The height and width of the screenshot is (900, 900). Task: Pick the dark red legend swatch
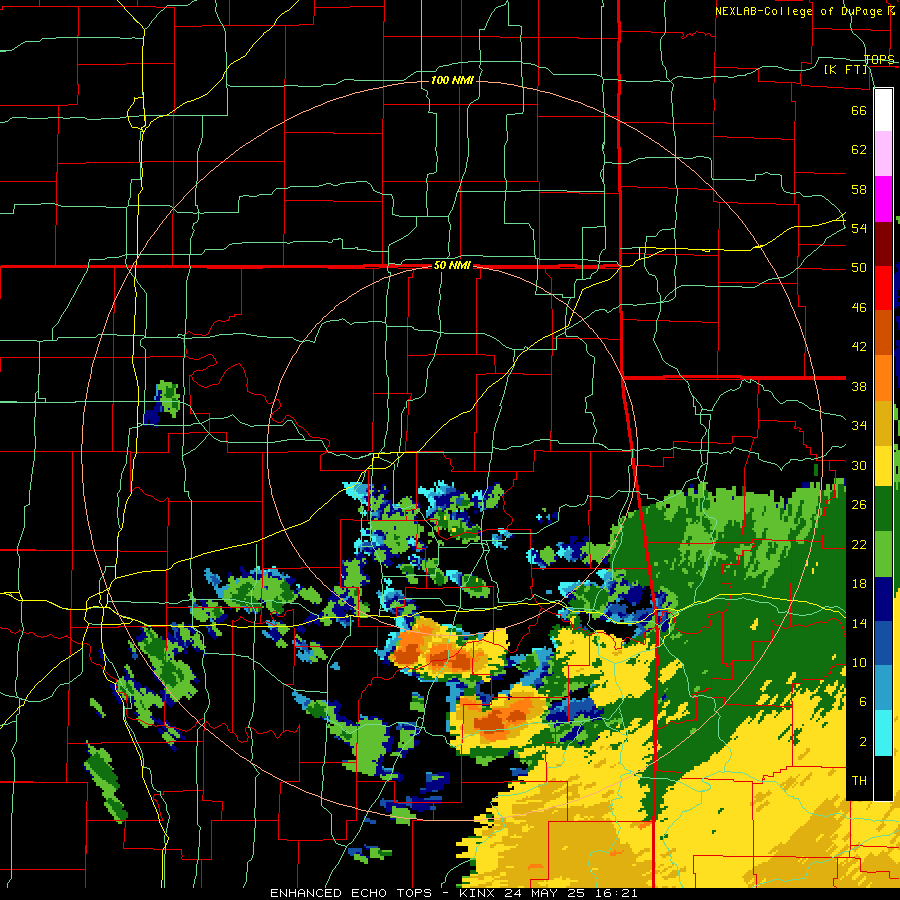[x=883, y=244]
